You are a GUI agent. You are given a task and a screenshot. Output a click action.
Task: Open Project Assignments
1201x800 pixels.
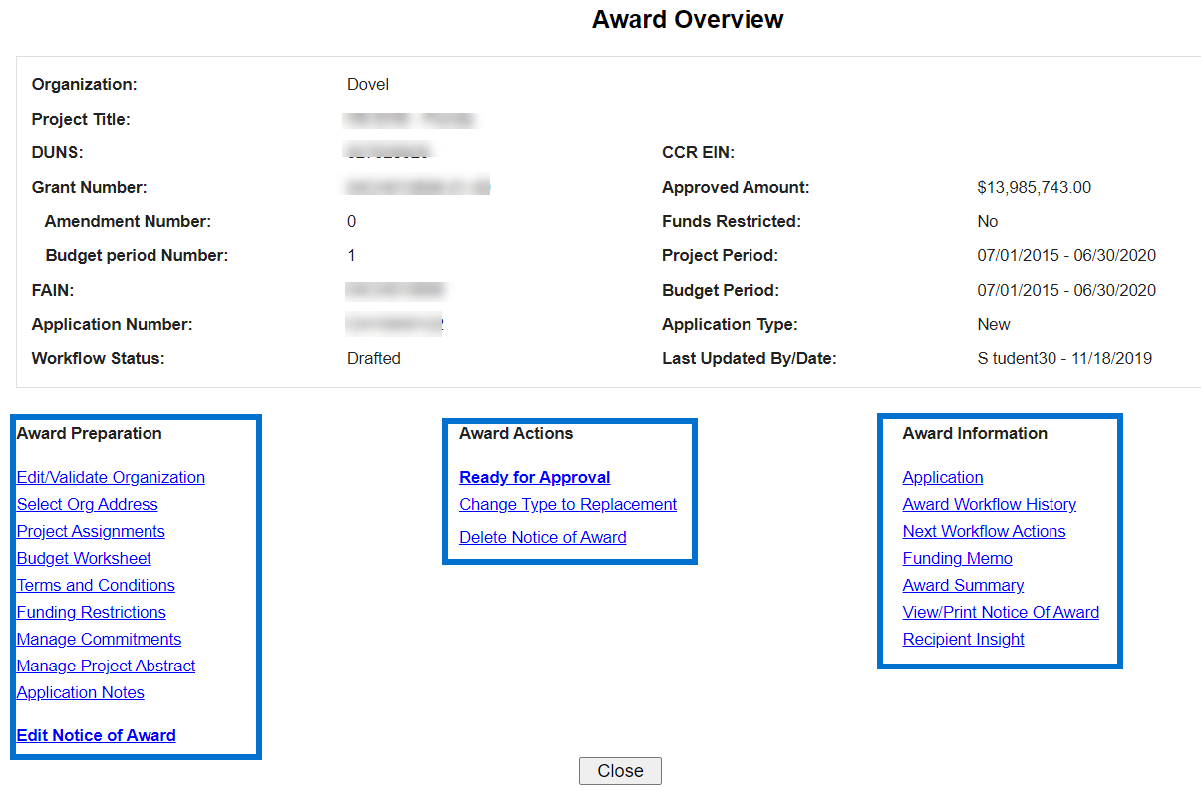[x=90, y=532]
